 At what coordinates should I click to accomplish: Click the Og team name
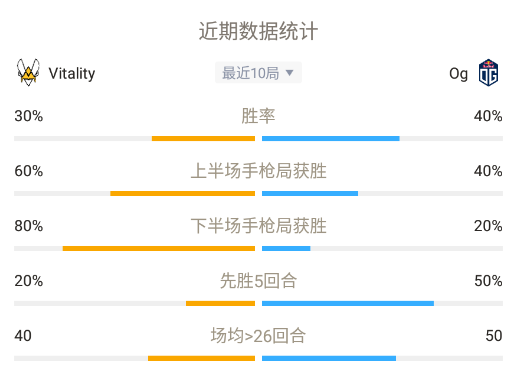(x=458, y=74)
